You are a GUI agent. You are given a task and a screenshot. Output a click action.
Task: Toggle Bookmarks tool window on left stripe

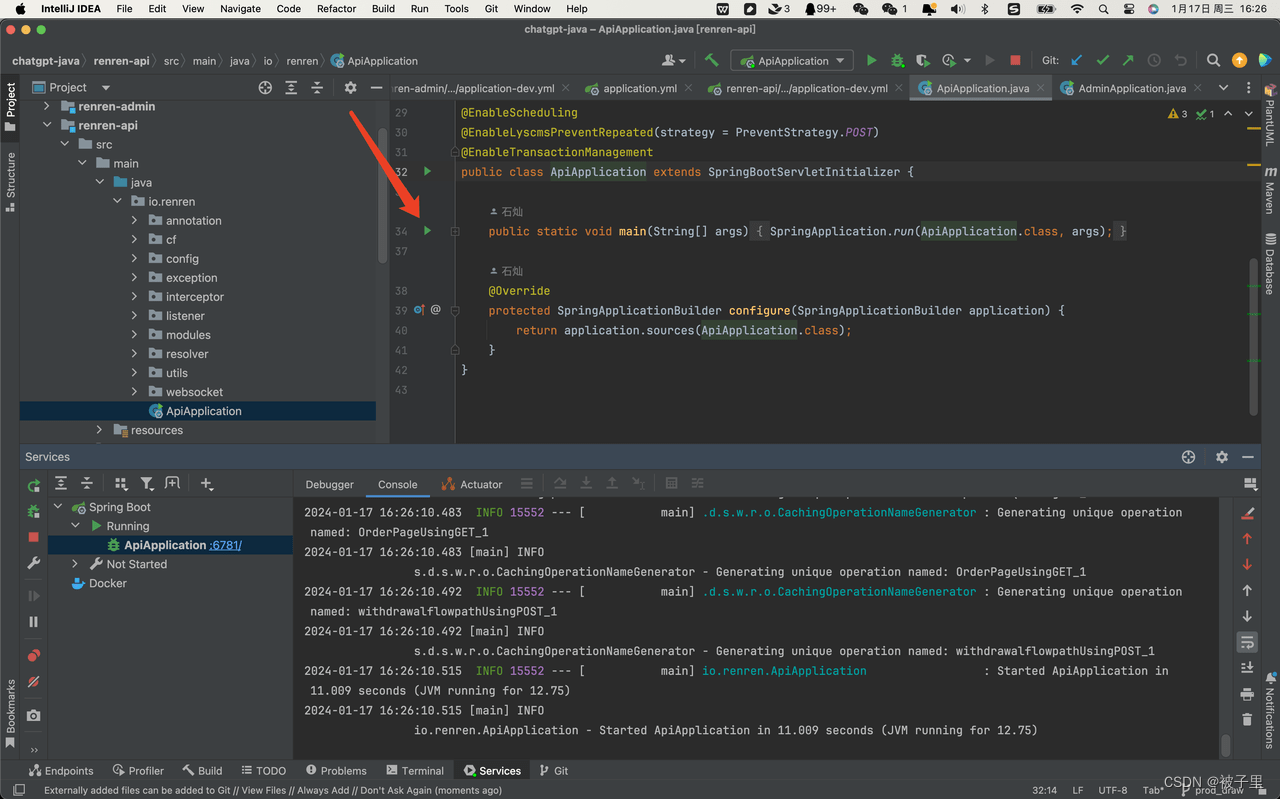click(x=11, y=714)
